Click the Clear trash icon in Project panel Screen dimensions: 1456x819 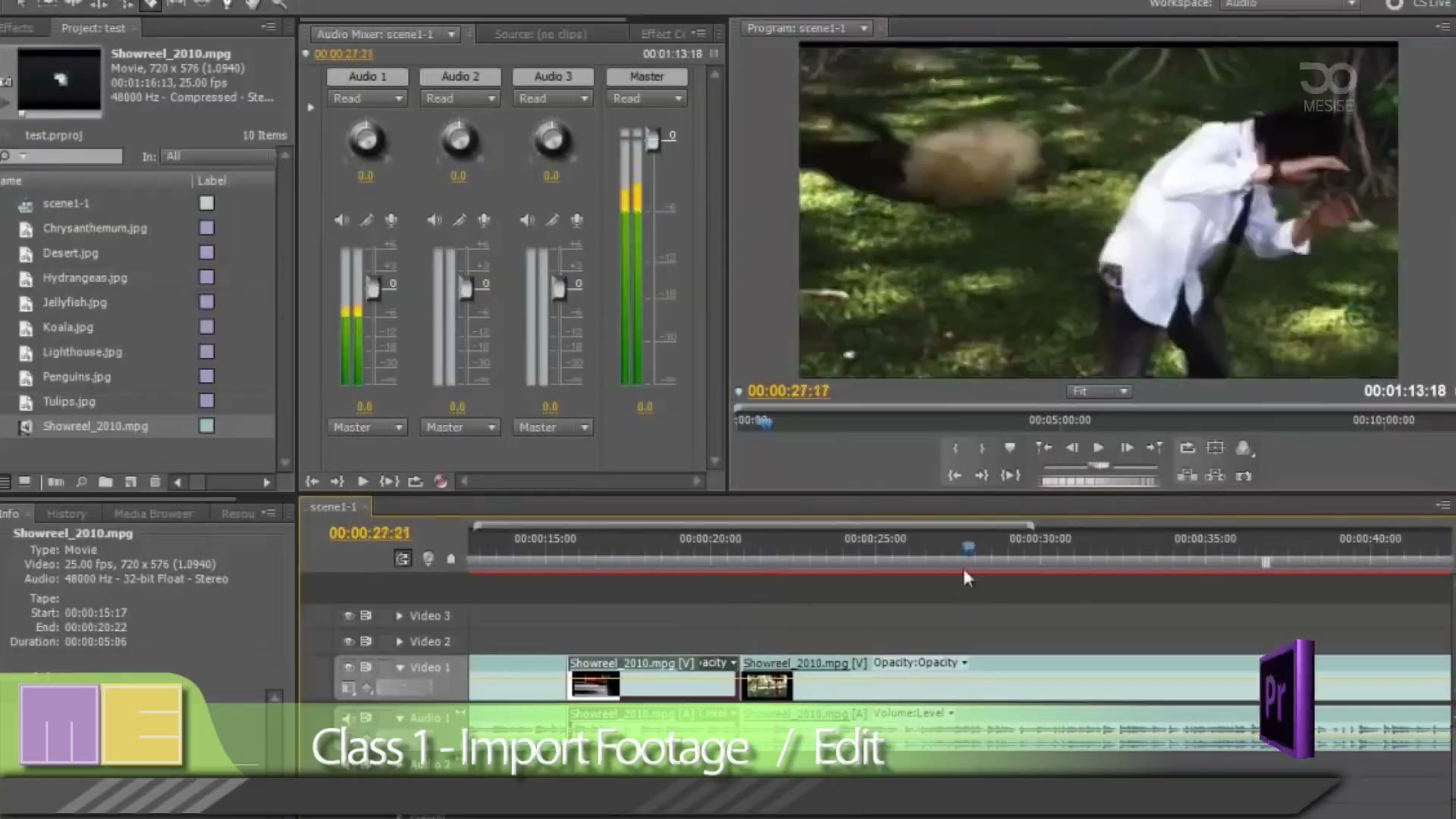click(x=155, y=482)
